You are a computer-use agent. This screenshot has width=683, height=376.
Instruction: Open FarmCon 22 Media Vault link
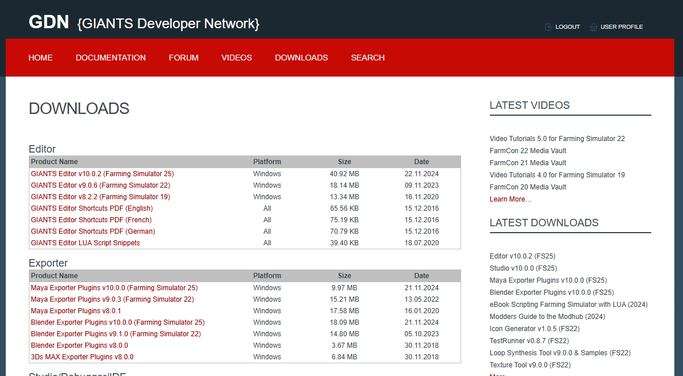[528, 151]
